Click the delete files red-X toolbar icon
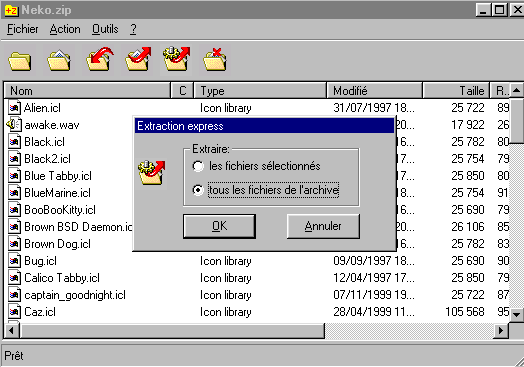 (x=215, y=59)
